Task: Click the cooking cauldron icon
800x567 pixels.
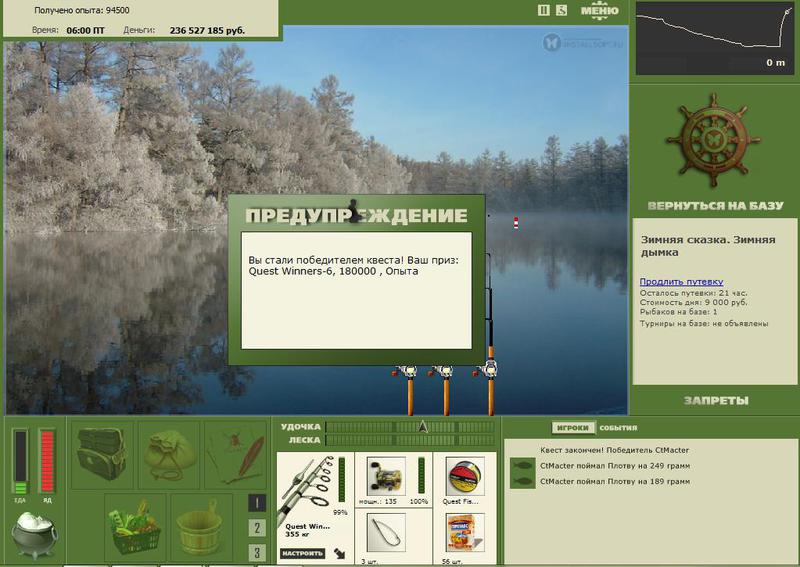Action: click(35, 535)
